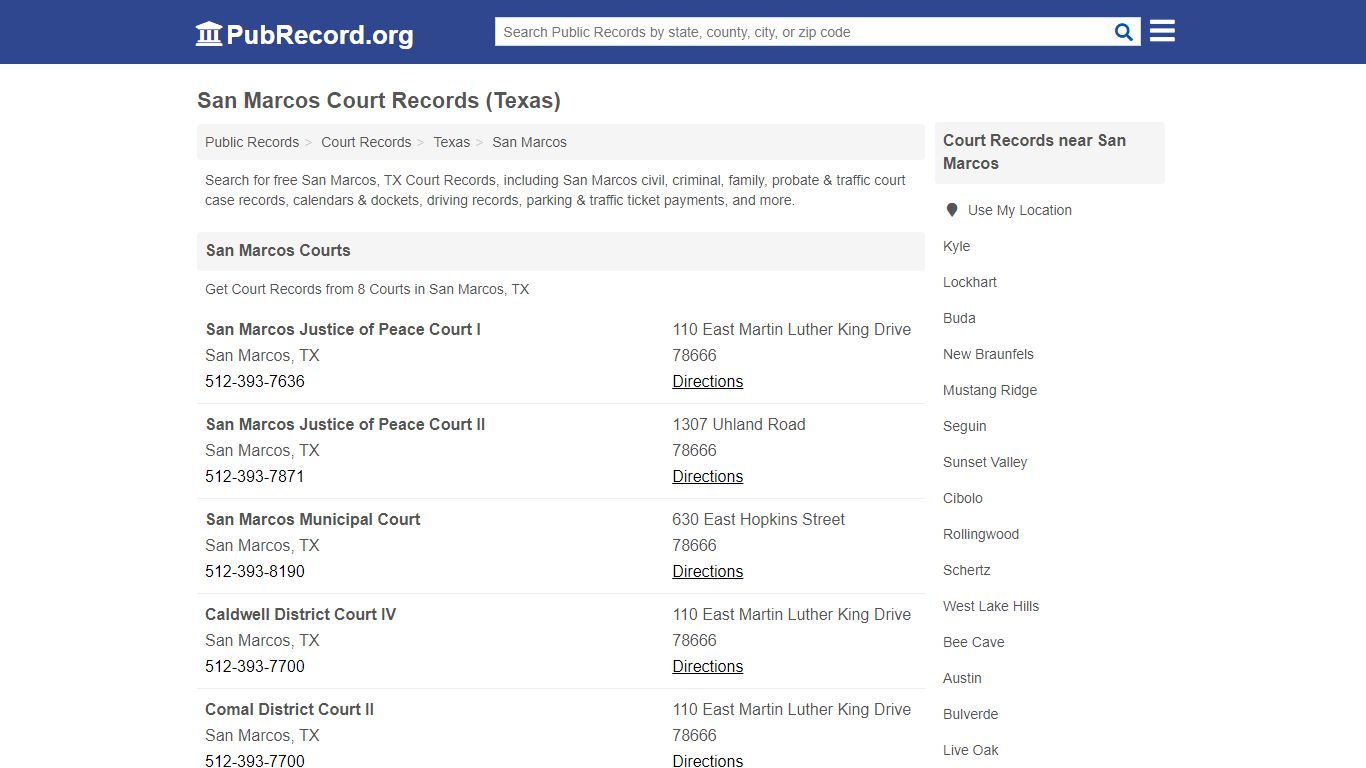Click the PubRecord.org courthouse logo icon
Viewport: 1366px width, 768px height.
[209, 34]
